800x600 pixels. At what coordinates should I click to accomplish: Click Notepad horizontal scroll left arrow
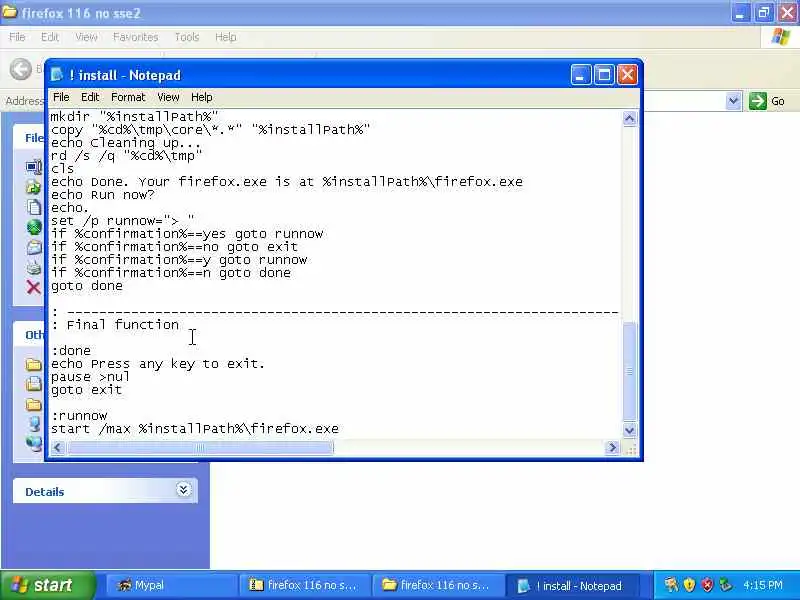(x=58, y=447)
